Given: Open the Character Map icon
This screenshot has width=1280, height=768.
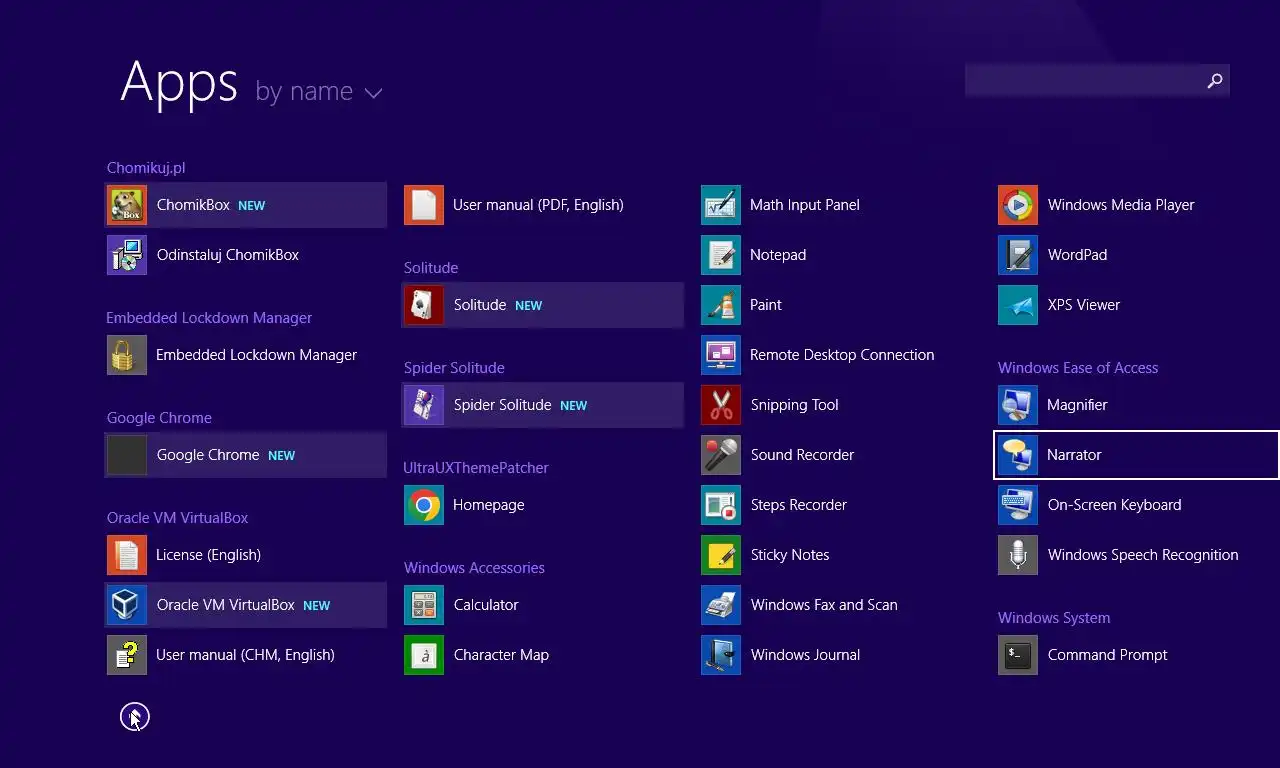Looking at the screenshot, I should point(424,655).
